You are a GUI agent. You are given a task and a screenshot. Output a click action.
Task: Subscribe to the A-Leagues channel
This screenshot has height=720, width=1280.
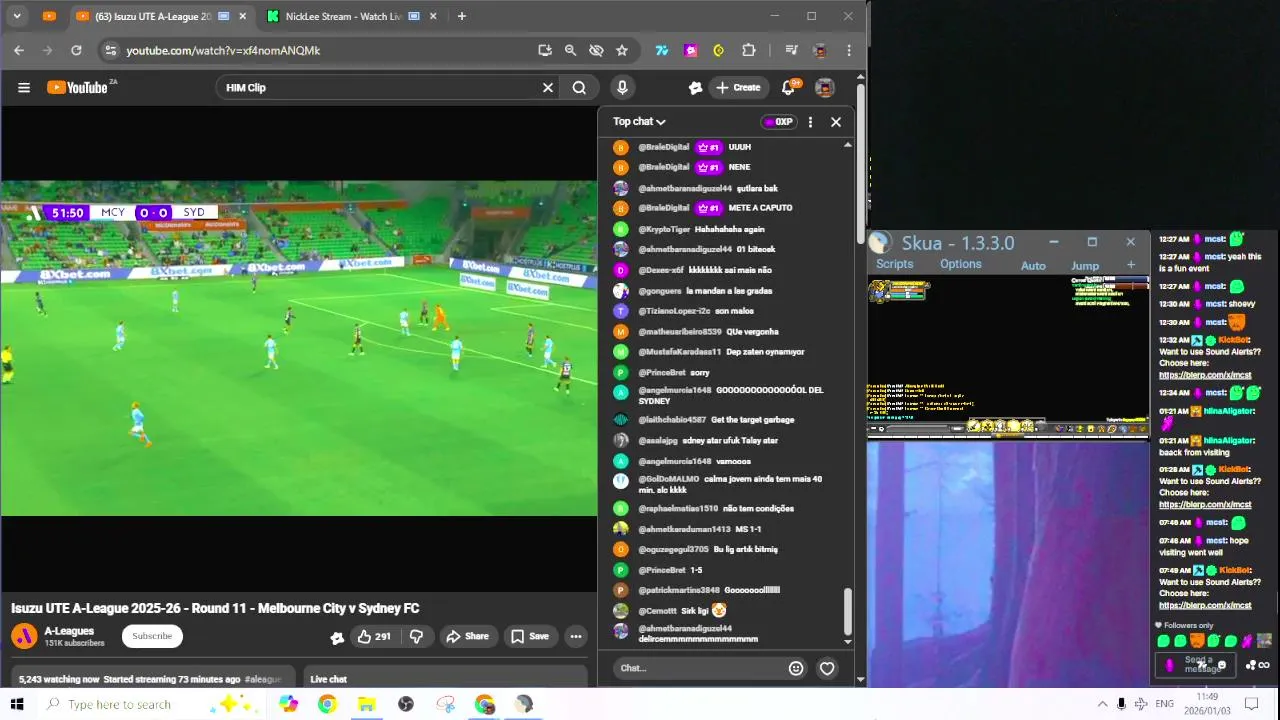152,636
